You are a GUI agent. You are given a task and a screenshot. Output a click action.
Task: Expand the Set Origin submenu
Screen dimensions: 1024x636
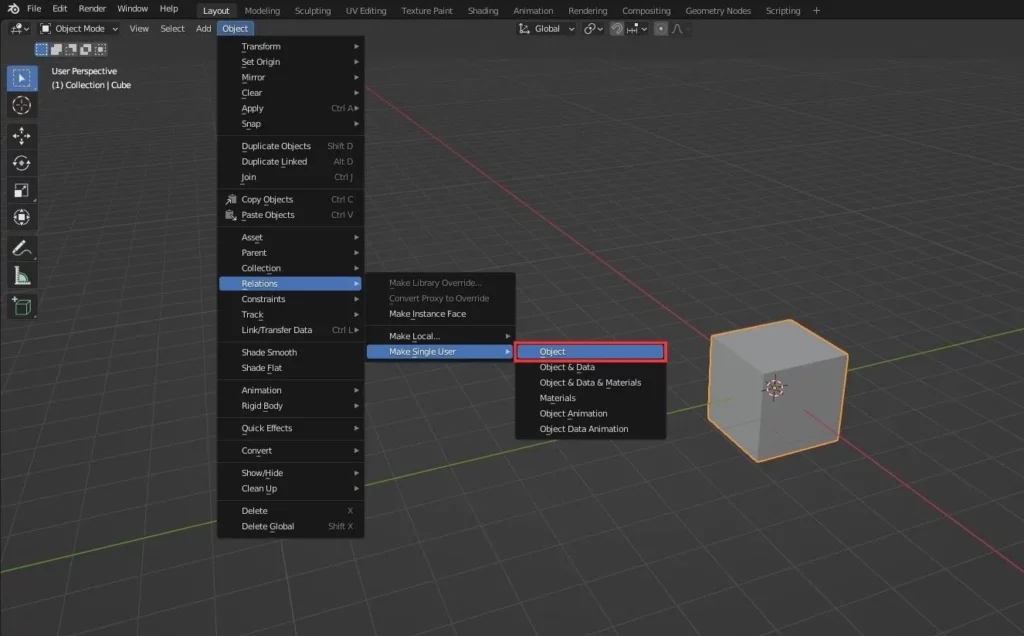point(291,62)
